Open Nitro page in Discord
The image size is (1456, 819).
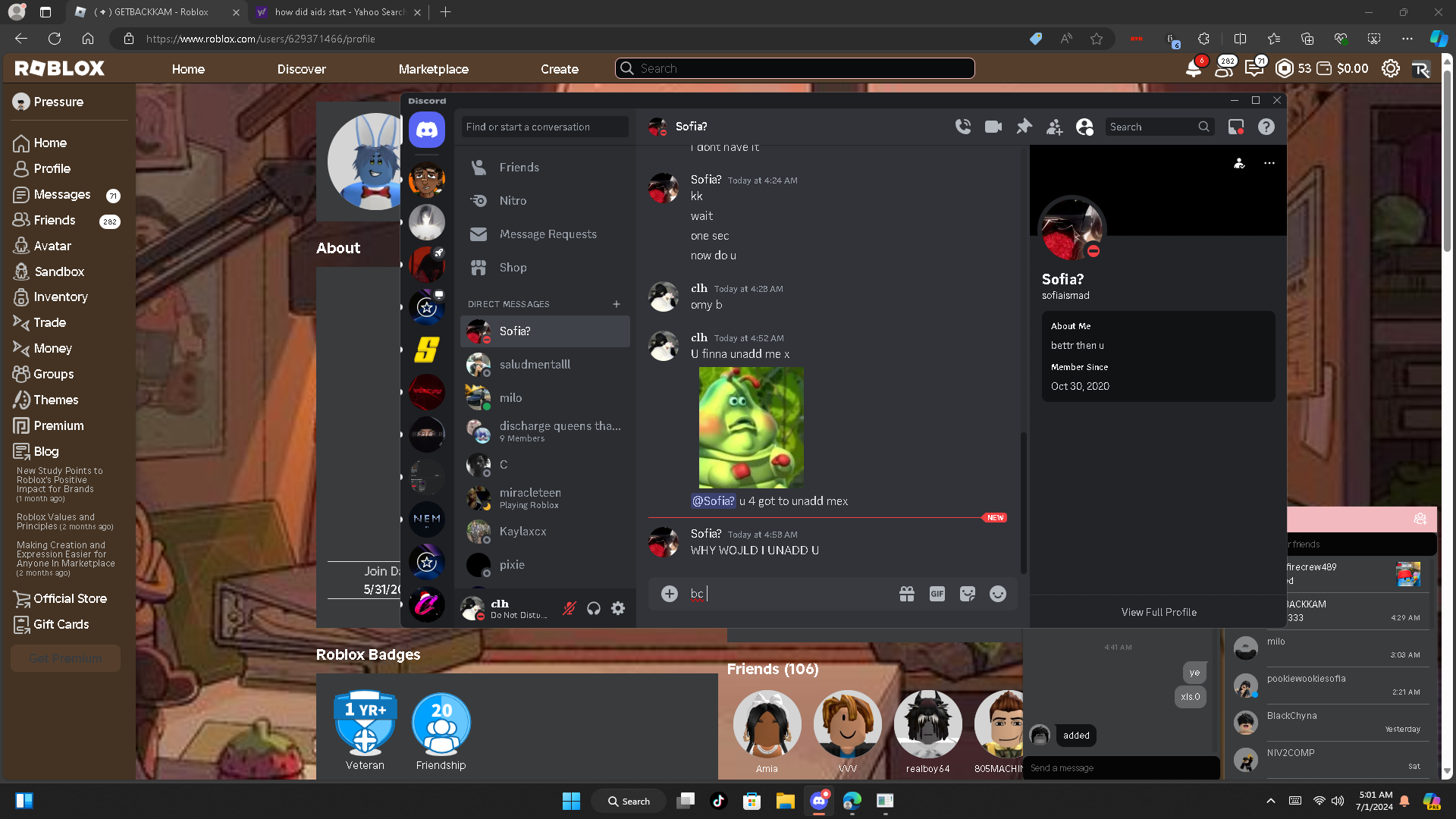545,201
